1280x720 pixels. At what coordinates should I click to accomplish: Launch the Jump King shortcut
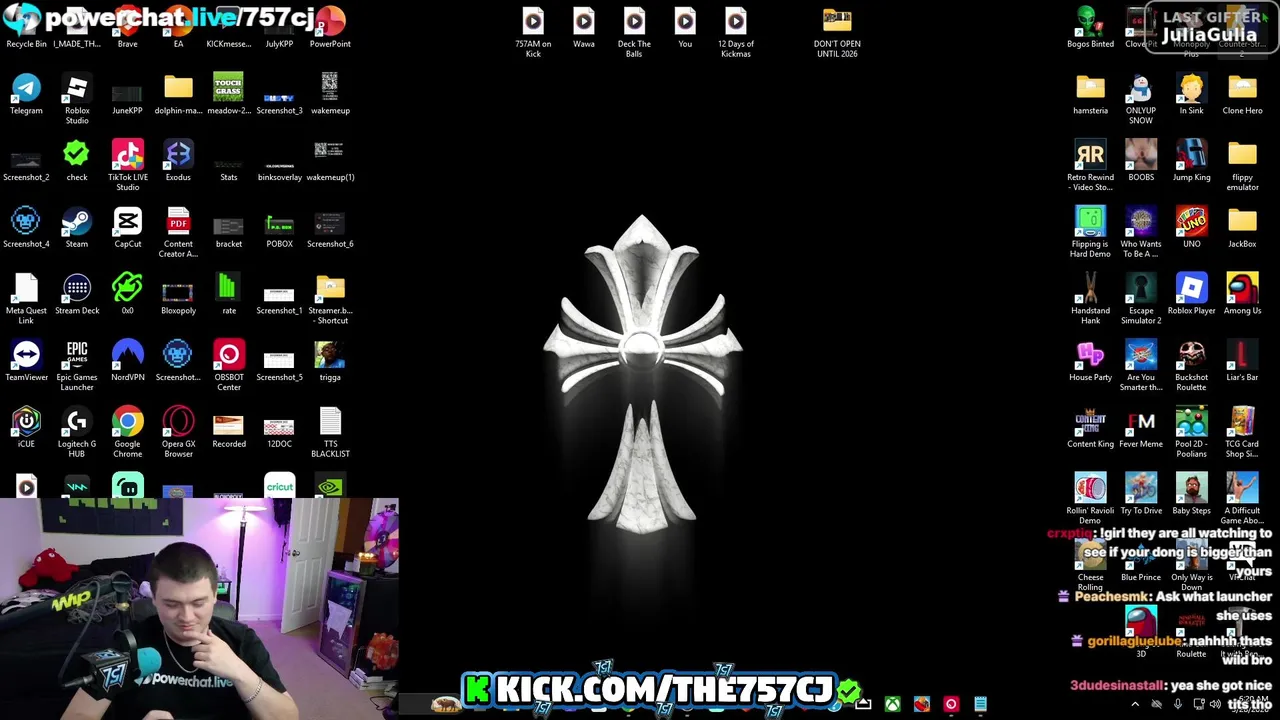click(1191, 160)
